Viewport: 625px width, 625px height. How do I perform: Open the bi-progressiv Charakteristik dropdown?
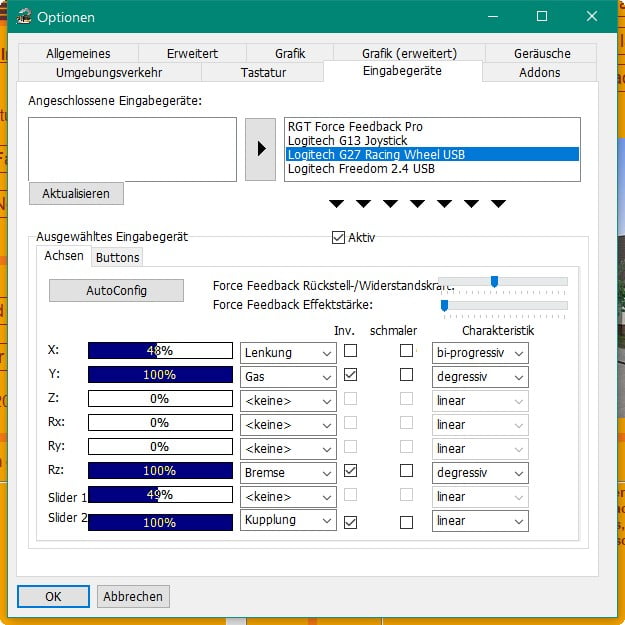tap(480, 352)
